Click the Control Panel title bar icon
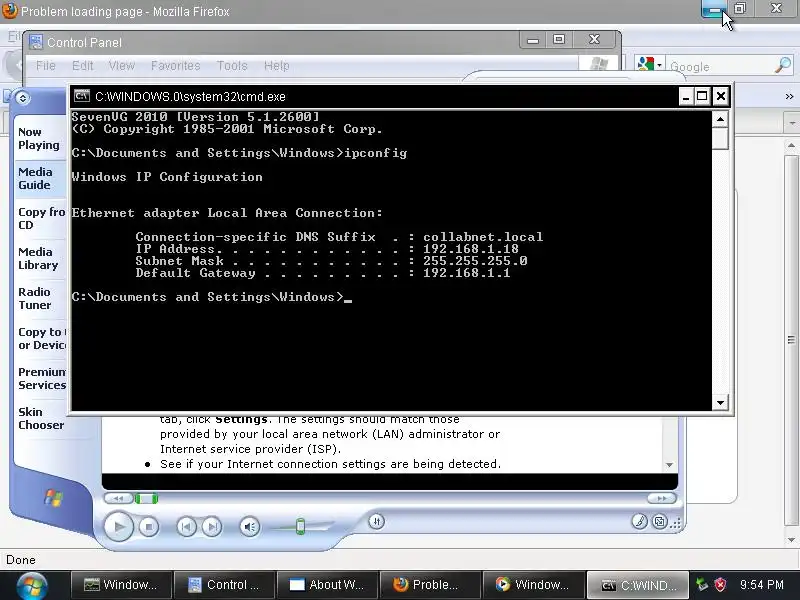The width and height of the screenshot is (800, 600). pyautogui.click(x=36, y=42)
